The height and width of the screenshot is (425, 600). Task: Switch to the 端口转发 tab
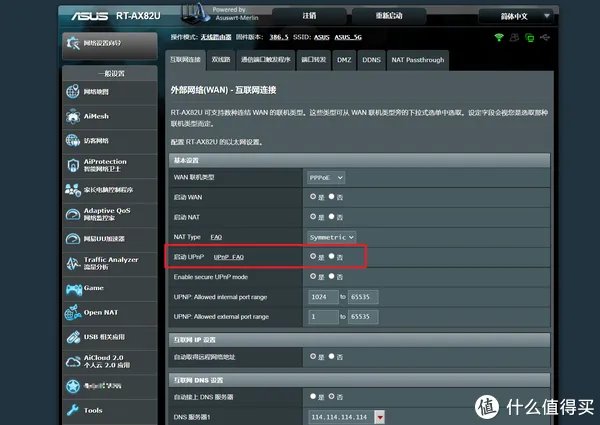click(x=314, y=60)
